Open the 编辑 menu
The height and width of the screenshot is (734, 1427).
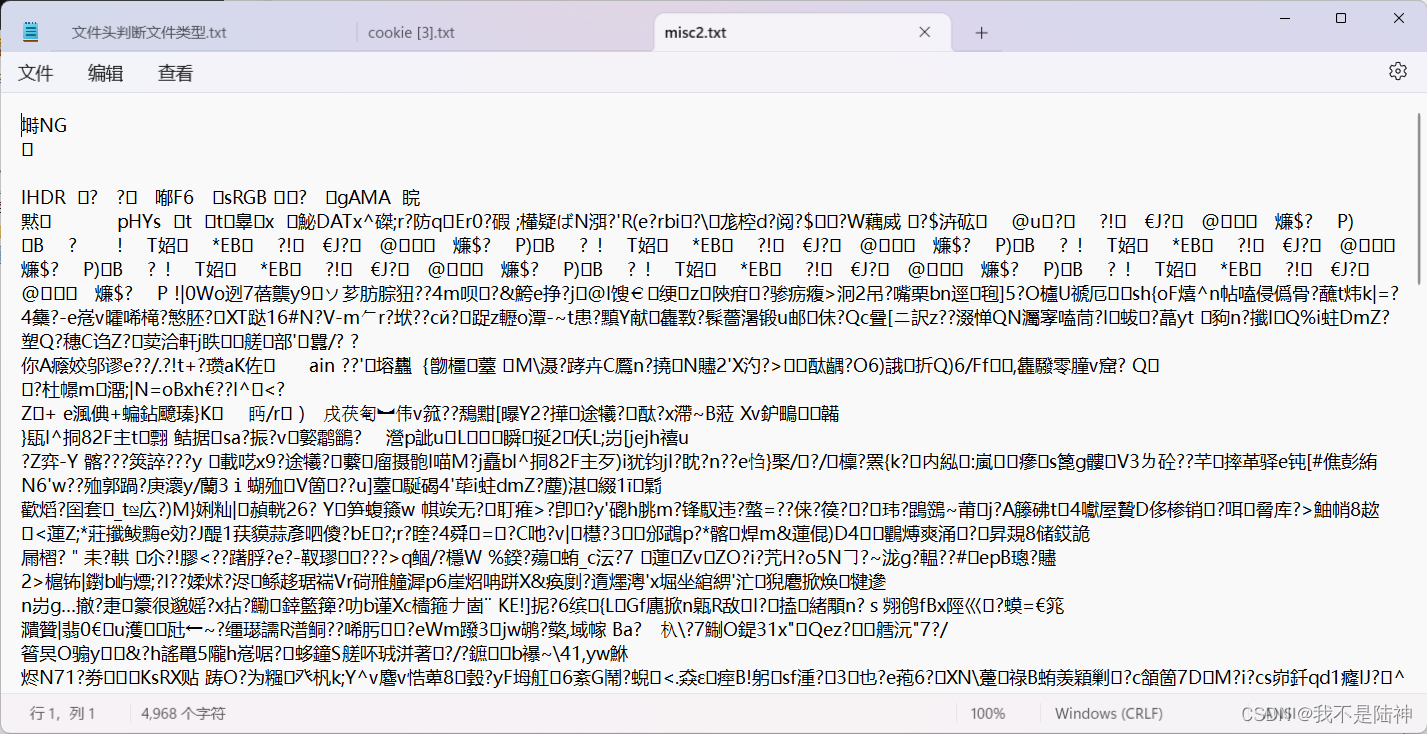click(x=105, y=72)
